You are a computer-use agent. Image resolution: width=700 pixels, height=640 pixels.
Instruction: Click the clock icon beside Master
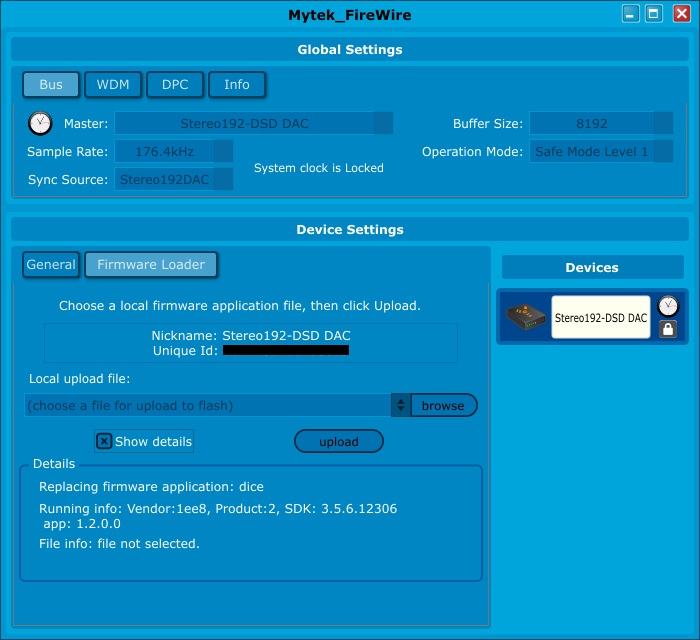[40, 123]
